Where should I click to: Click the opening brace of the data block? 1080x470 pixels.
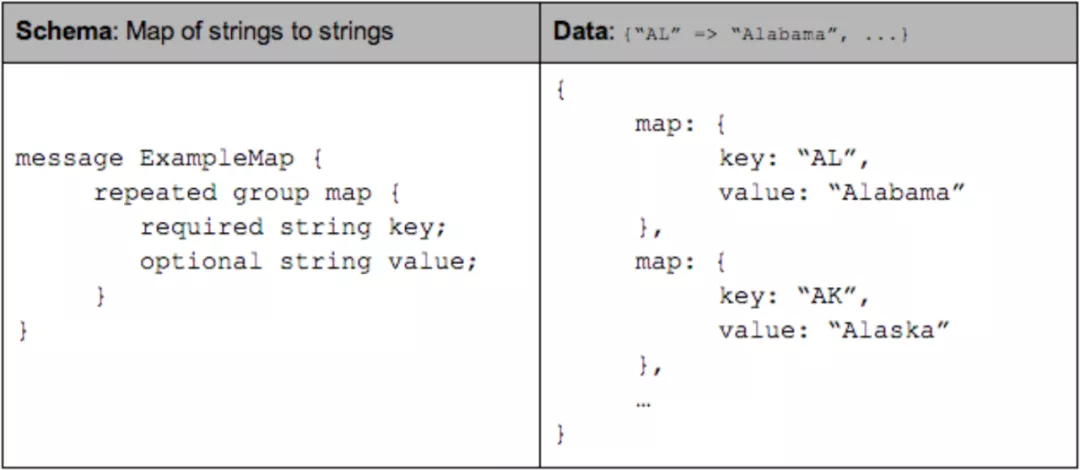point(561,91)
